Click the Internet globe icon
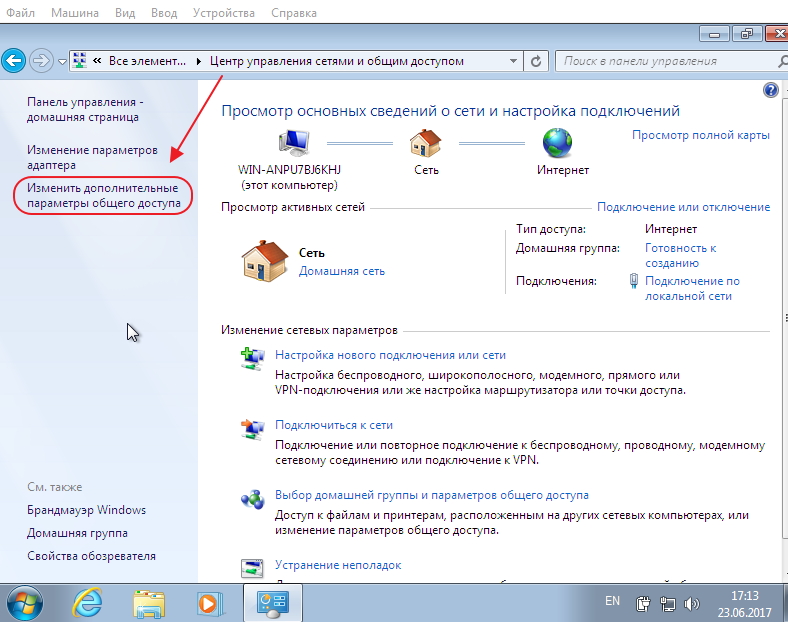Screen dimensions: 788x622 pyautogui.click(x=557, y=143)
